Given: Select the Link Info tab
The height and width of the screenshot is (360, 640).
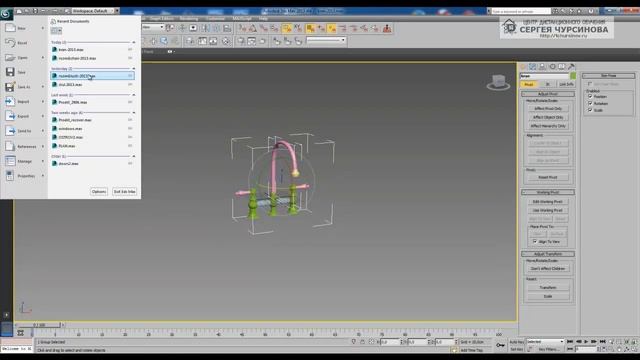Looking at the screenshot, I should pyautogui.click(x=566, y=84).
